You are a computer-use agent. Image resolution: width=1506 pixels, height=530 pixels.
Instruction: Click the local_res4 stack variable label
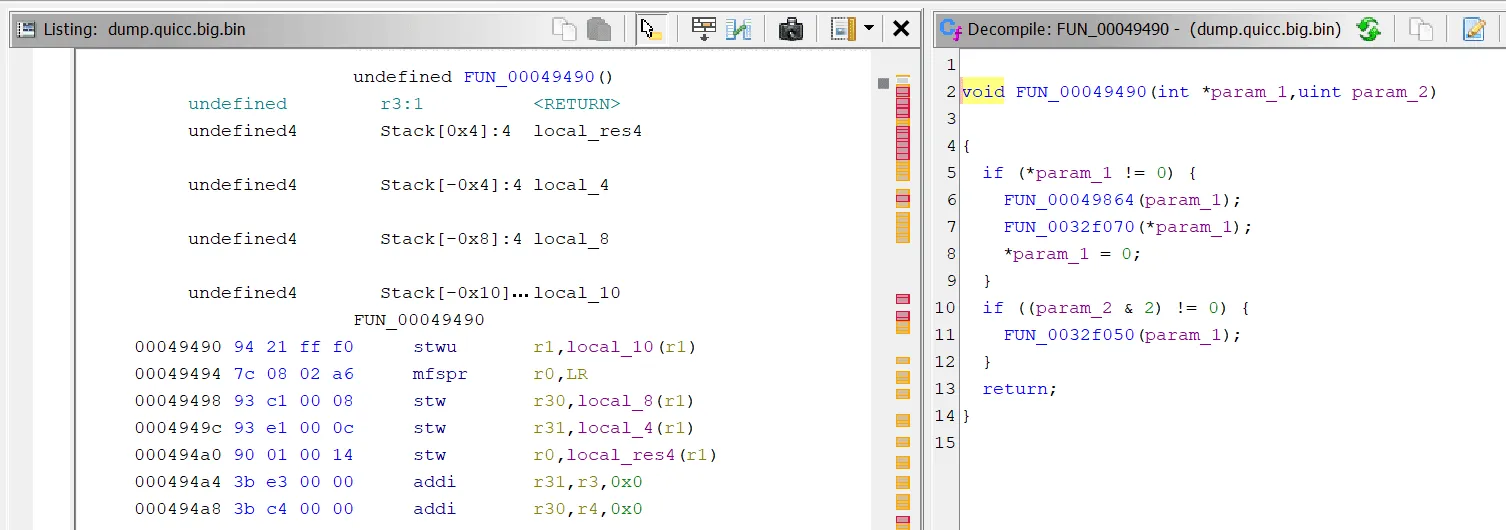[587, 131]
